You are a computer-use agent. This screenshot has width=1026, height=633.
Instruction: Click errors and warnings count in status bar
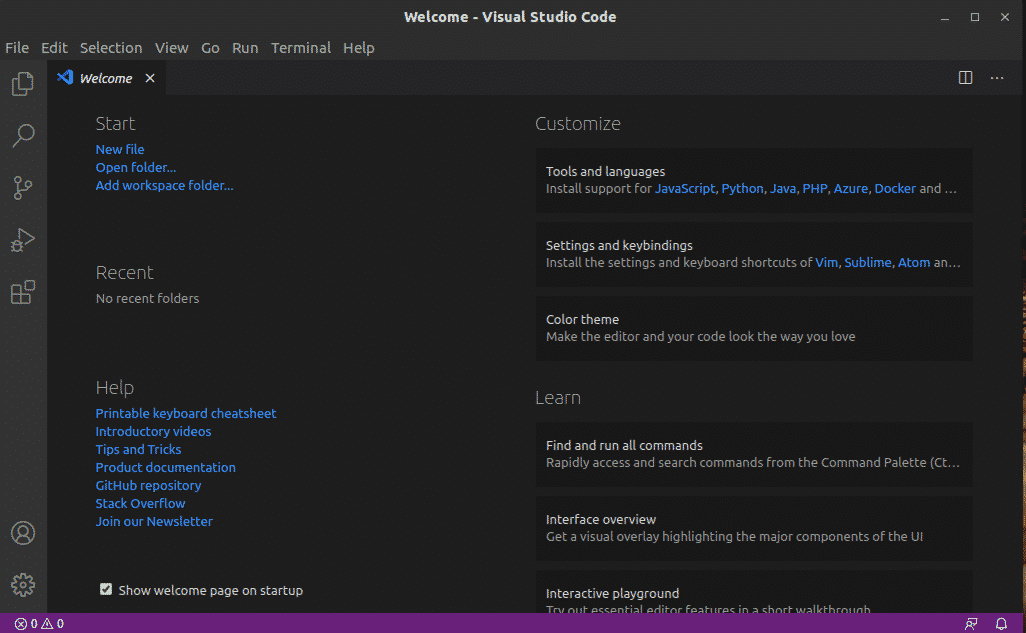[x=39, y=624]
